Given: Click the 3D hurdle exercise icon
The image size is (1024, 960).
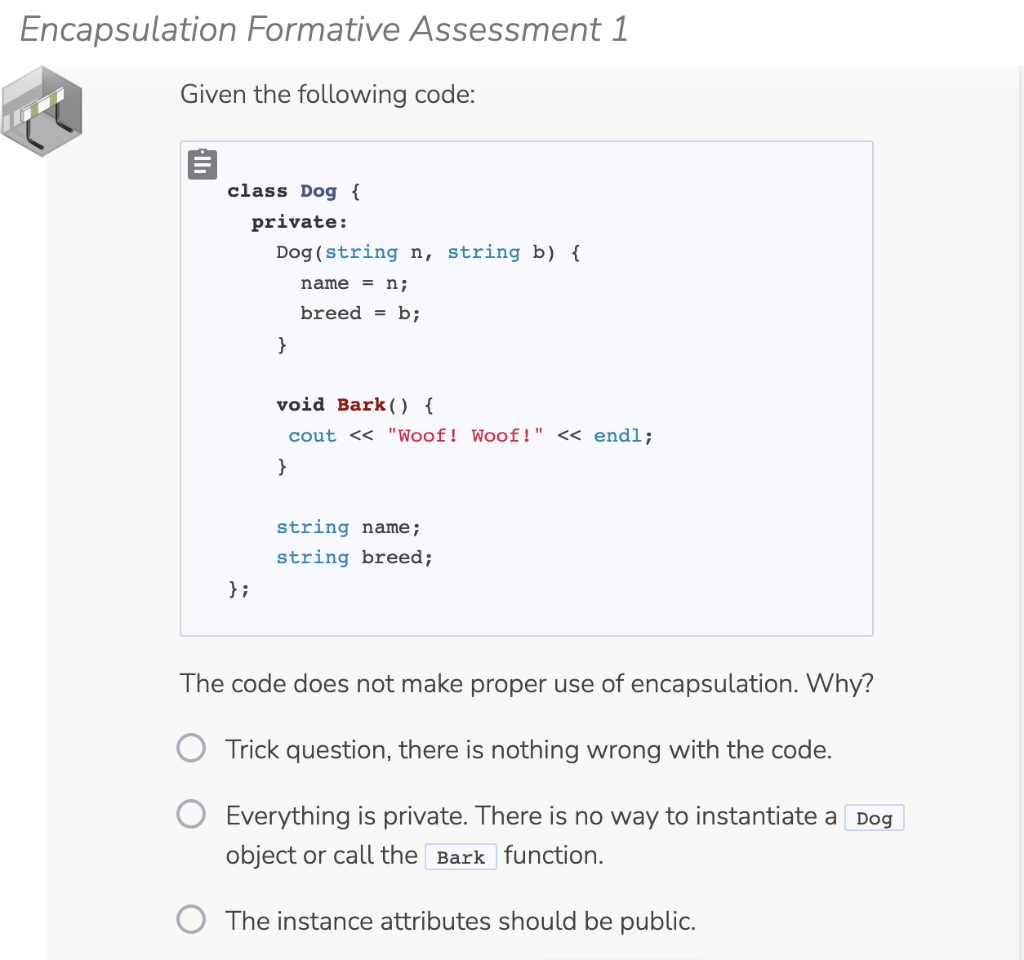Looking at the screenshot, I should point(42,110).
